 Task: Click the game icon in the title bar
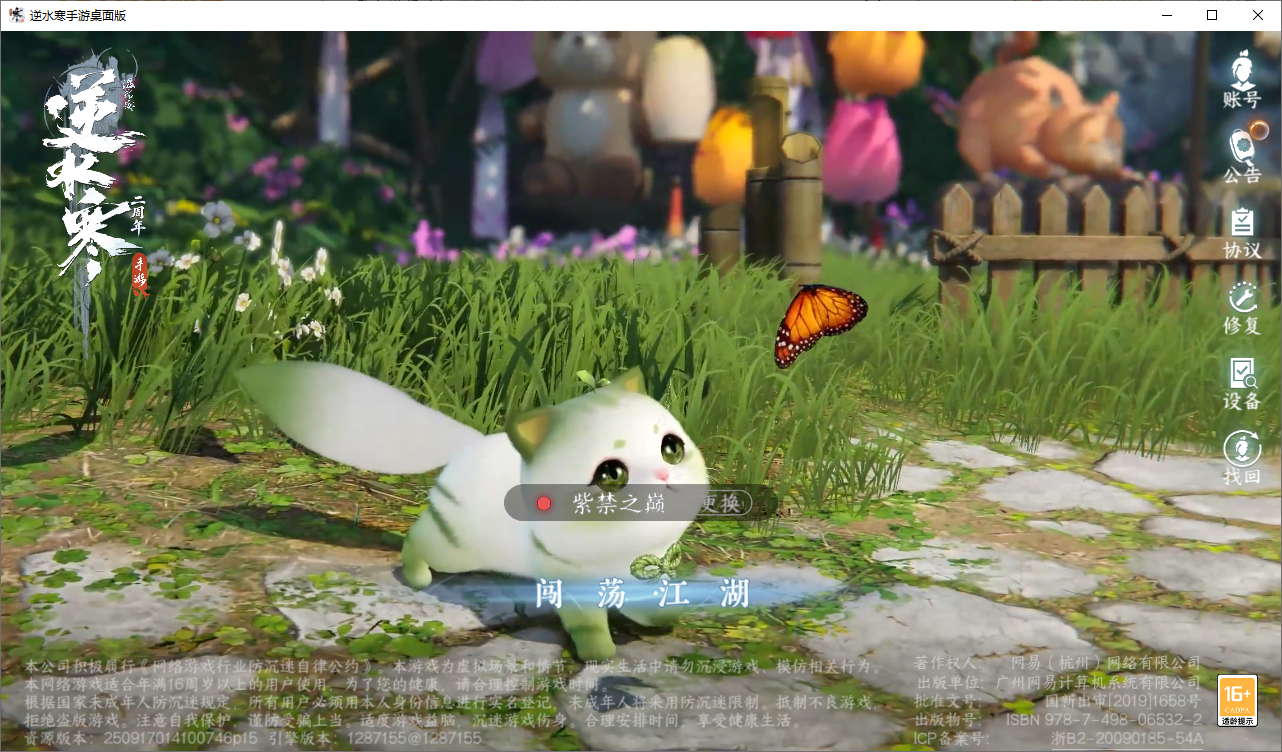16,15
